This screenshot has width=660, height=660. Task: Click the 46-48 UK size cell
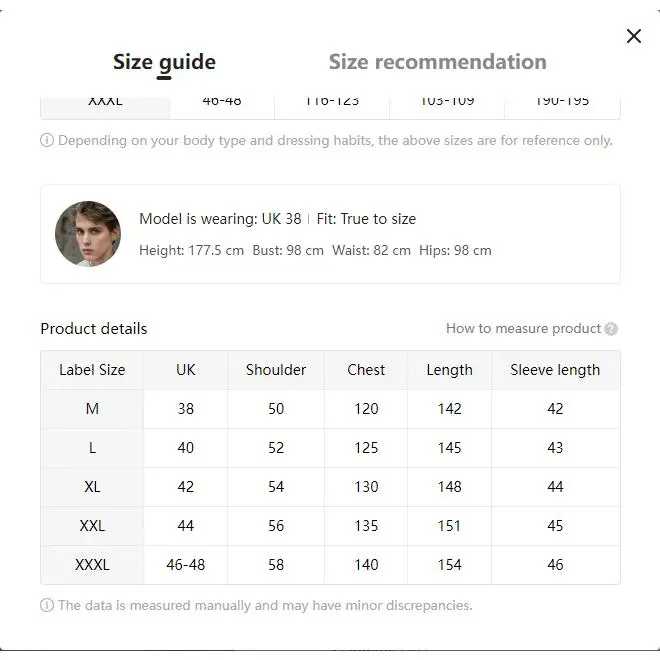tap(186, 564)
